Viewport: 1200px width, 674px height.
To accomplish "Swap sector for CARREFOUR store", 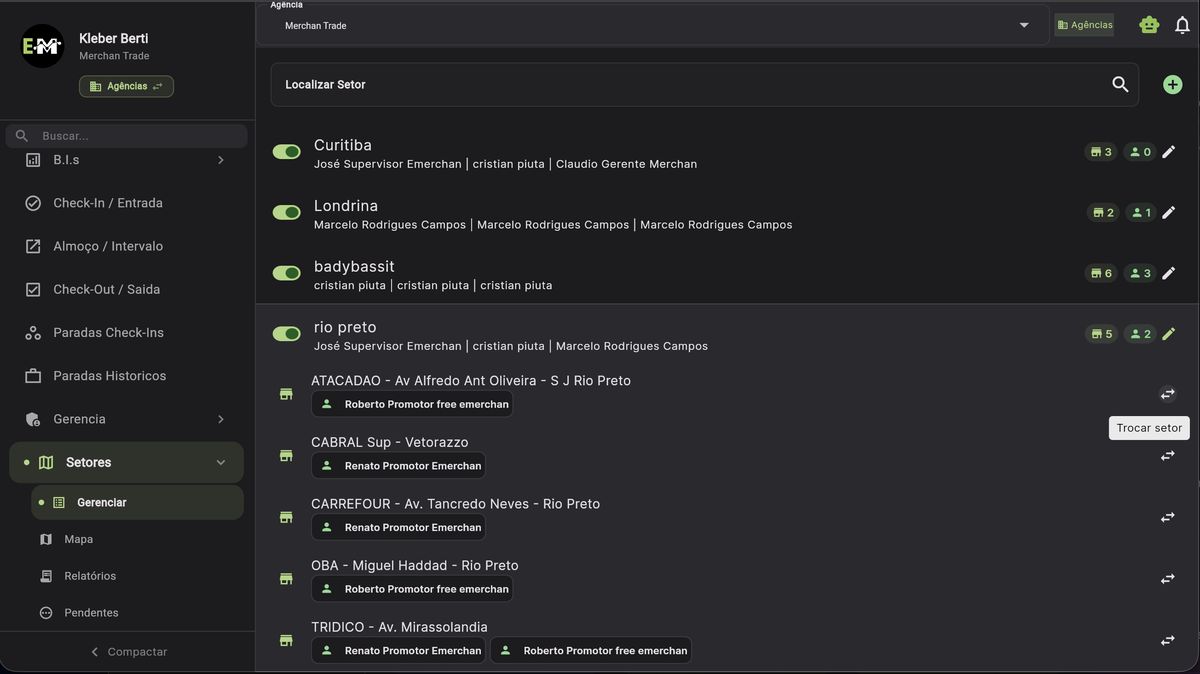I will 1167,517.
